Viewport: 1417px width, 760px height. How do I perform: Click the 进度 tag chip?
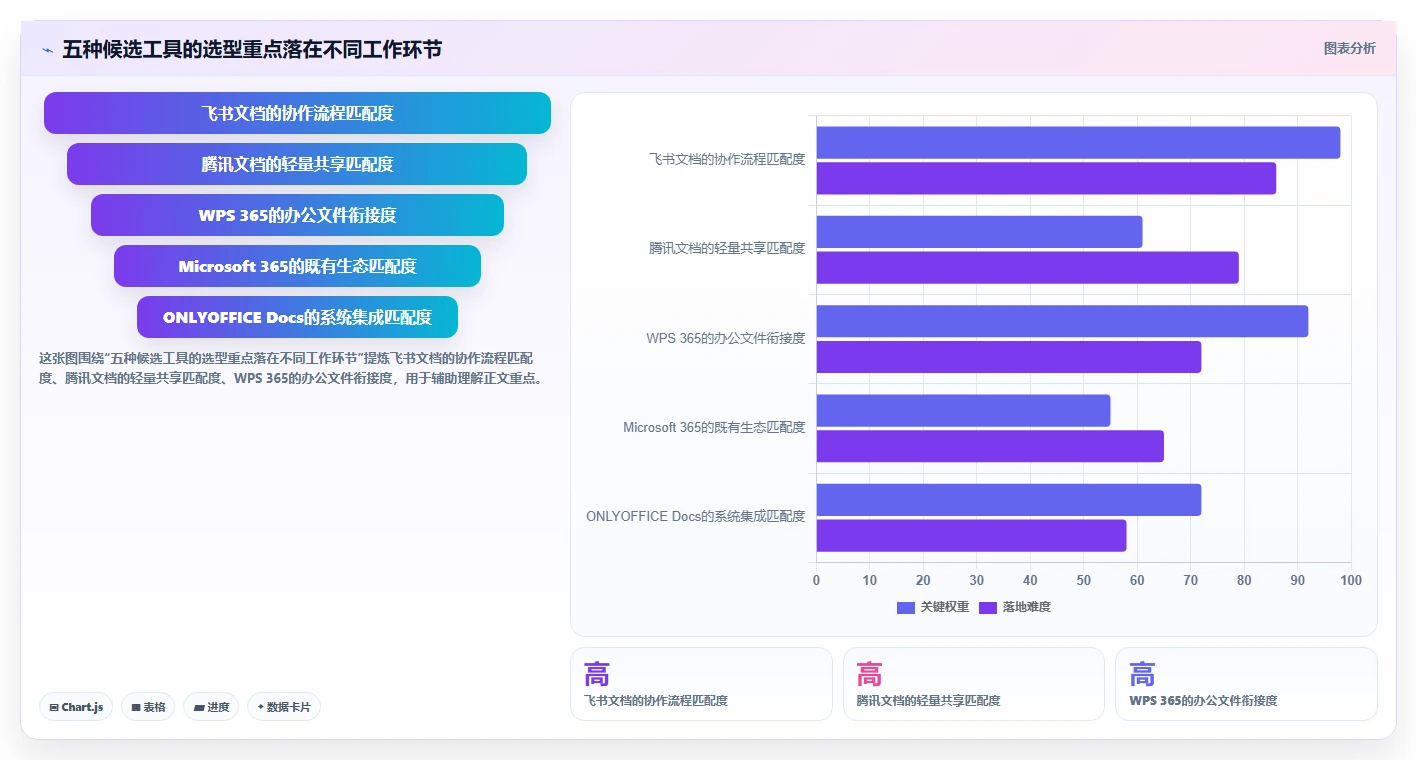coord(211,707)
